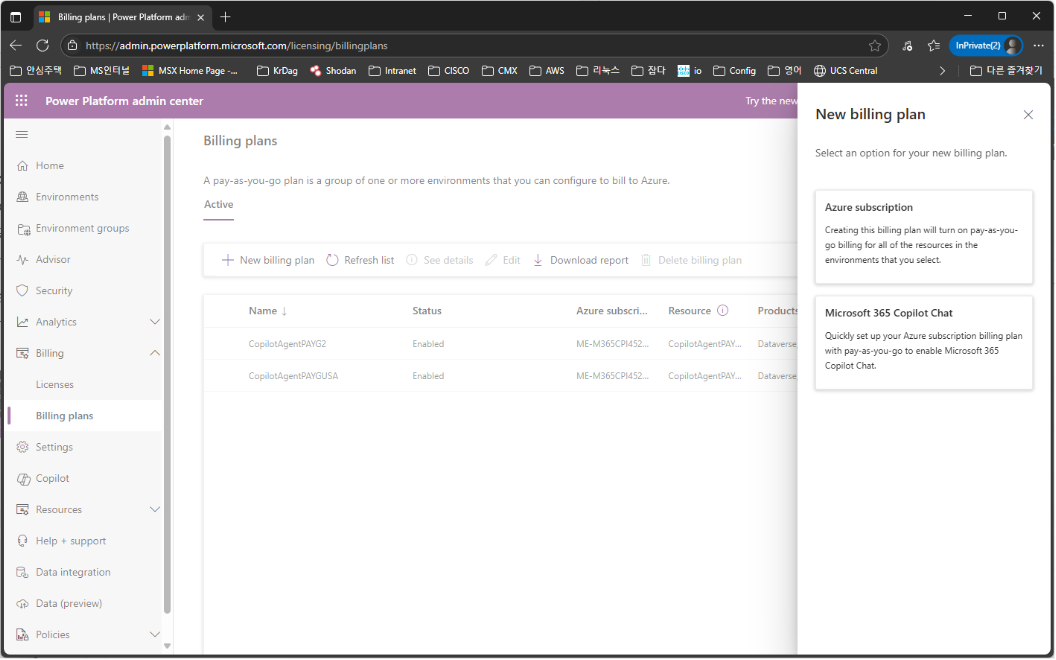1056x660 pixels.
Task: Add page to favorites star icon
Action: 875,46
